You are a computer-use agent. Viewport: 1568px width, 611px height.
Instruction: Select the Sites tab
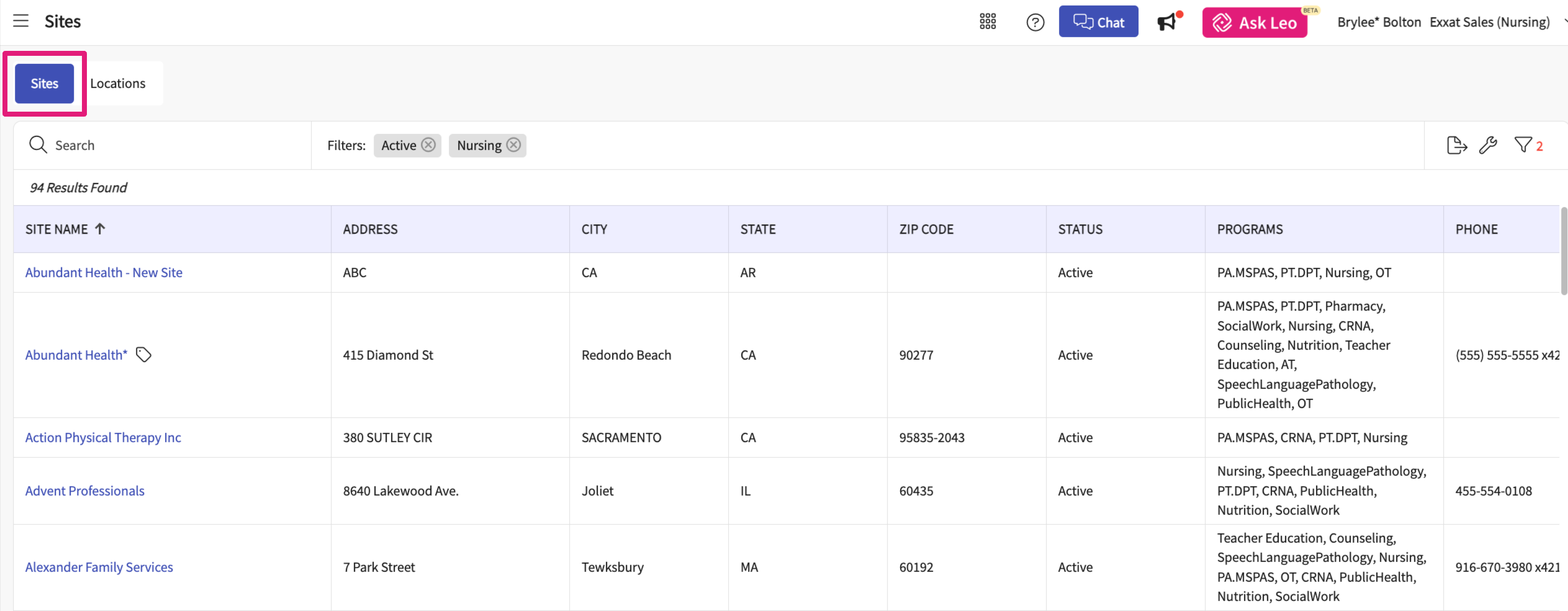[45, 84]
